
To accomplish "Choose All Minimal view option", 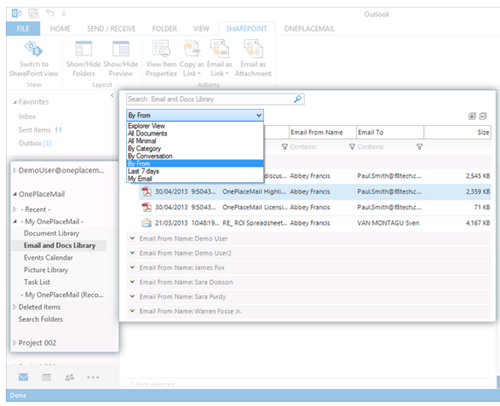I will 195,141.
